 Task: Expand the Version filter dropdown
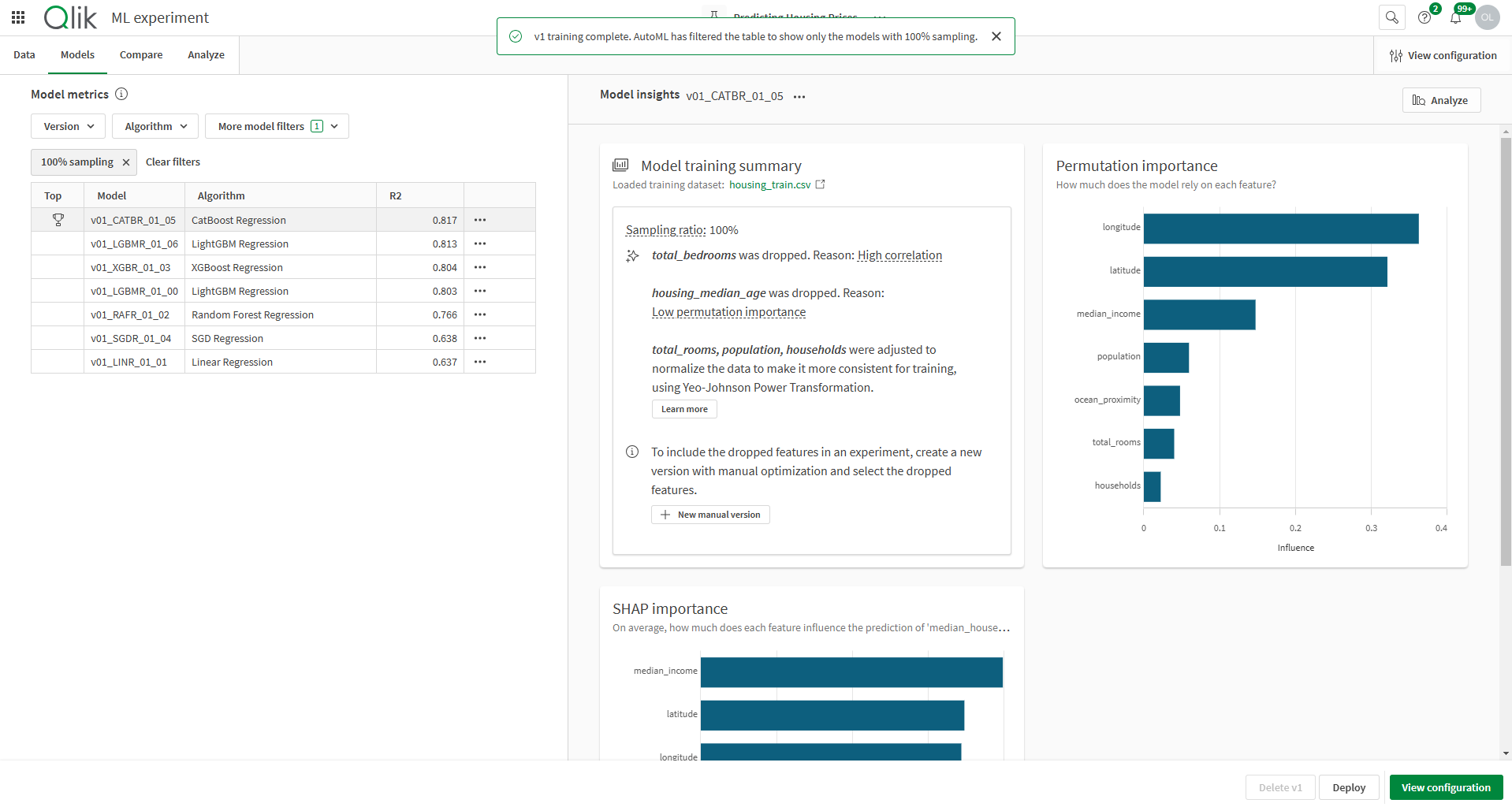[69, 126]
